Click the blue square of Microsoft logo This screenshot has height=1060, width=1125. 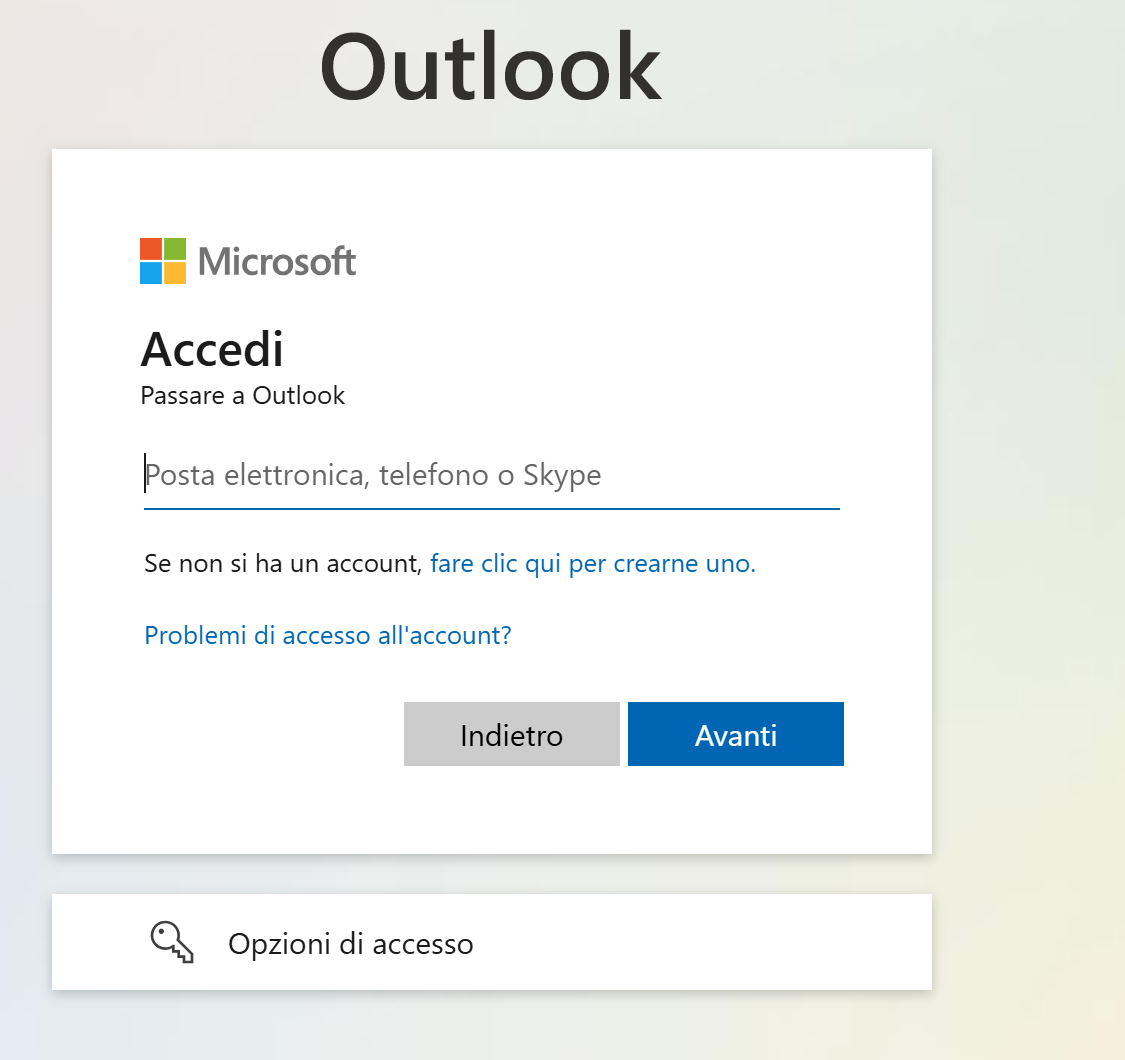(151, 273)
